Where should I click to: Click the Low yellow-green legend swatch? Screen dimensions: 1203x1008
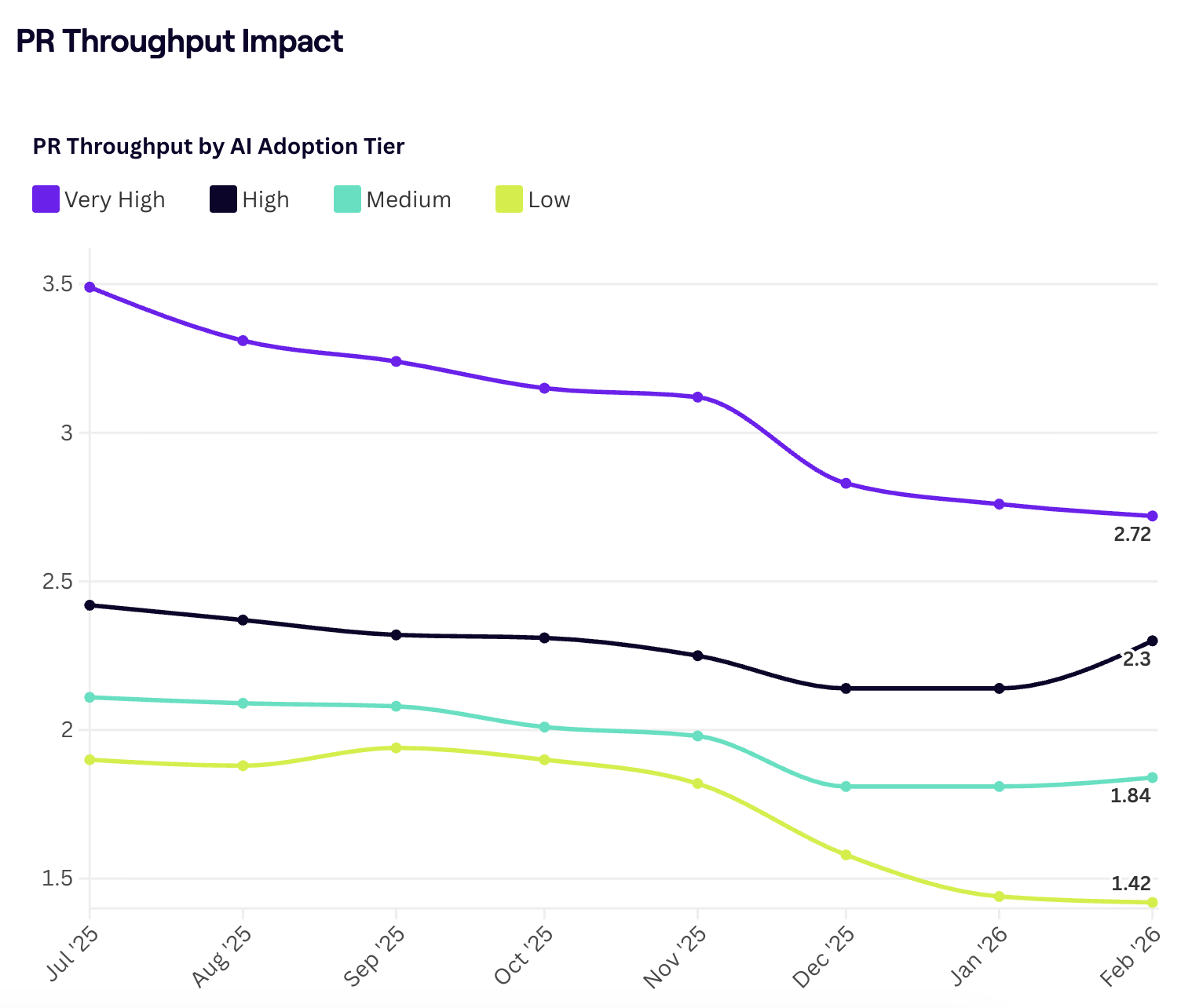509,199
